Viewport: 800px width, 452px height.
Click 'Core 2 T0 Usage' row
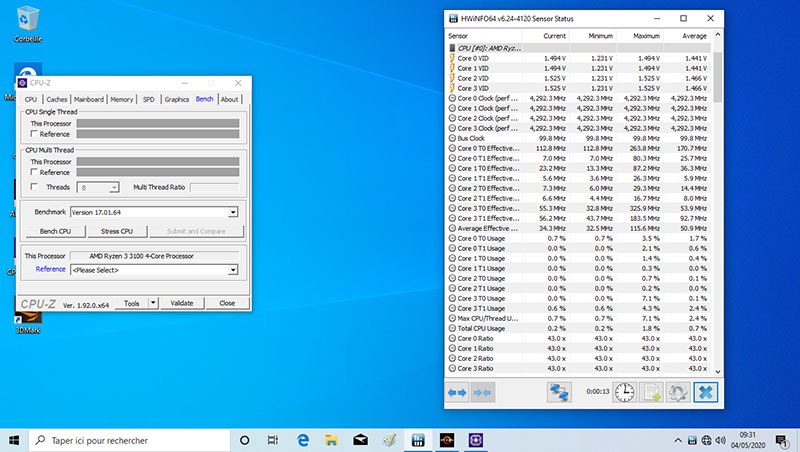pos(579,278)
